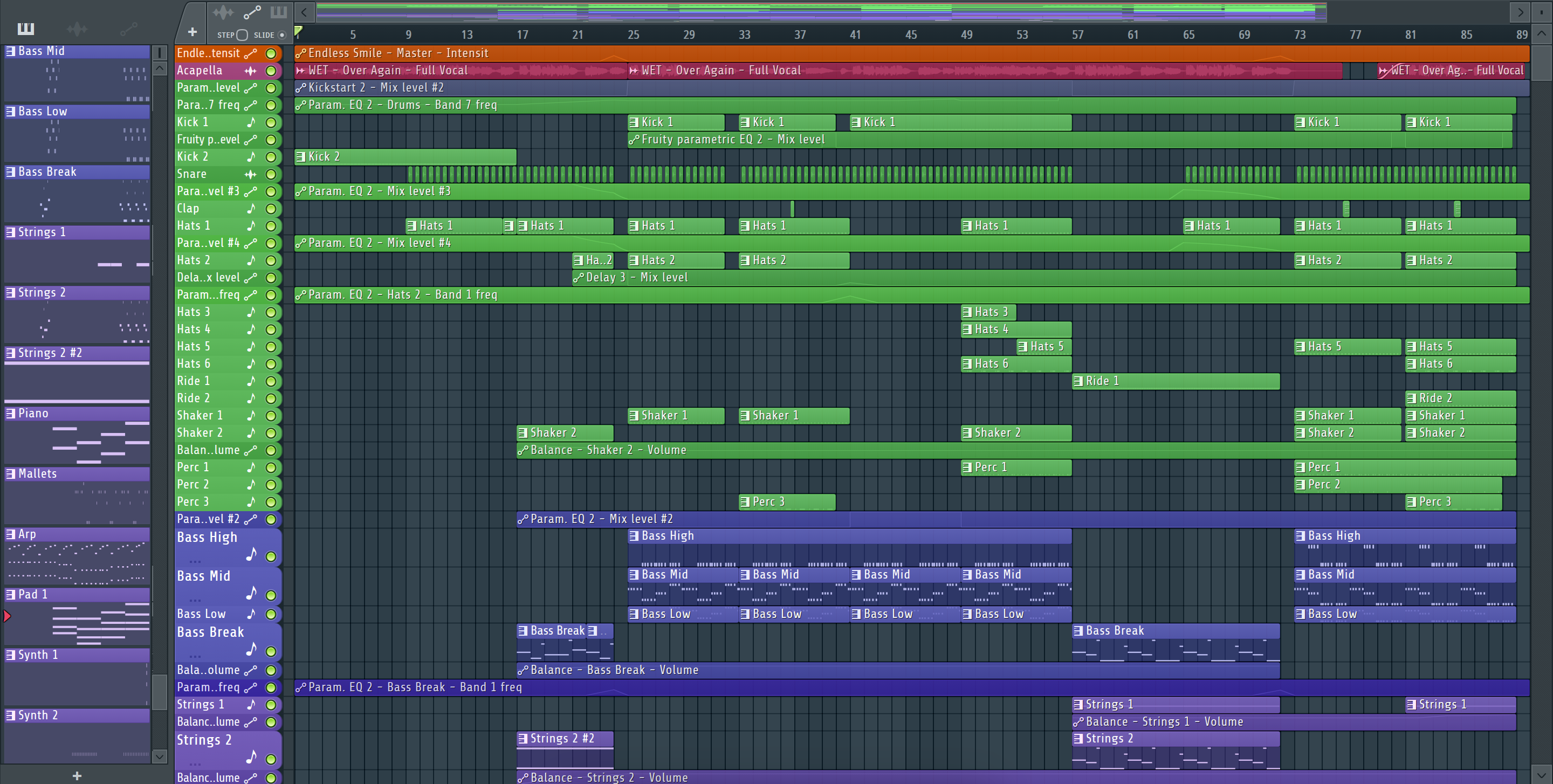Viewport: 1553px width, 784px height.
Task: Click the right arrow beside the song overview
Action: click(1521, 11)
